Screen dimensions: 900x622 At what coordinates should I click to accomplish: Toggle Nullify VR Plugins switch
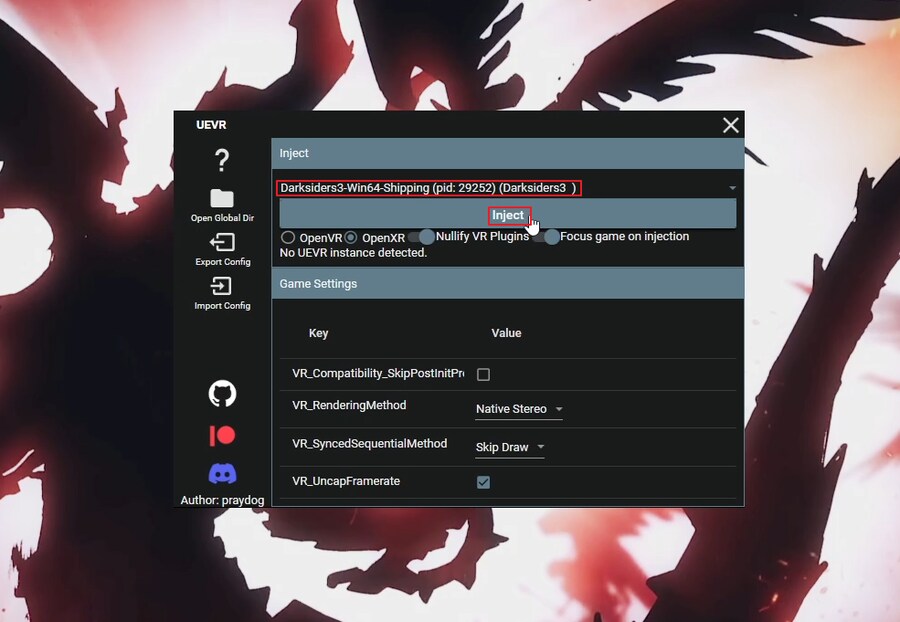tap(420, 237)
